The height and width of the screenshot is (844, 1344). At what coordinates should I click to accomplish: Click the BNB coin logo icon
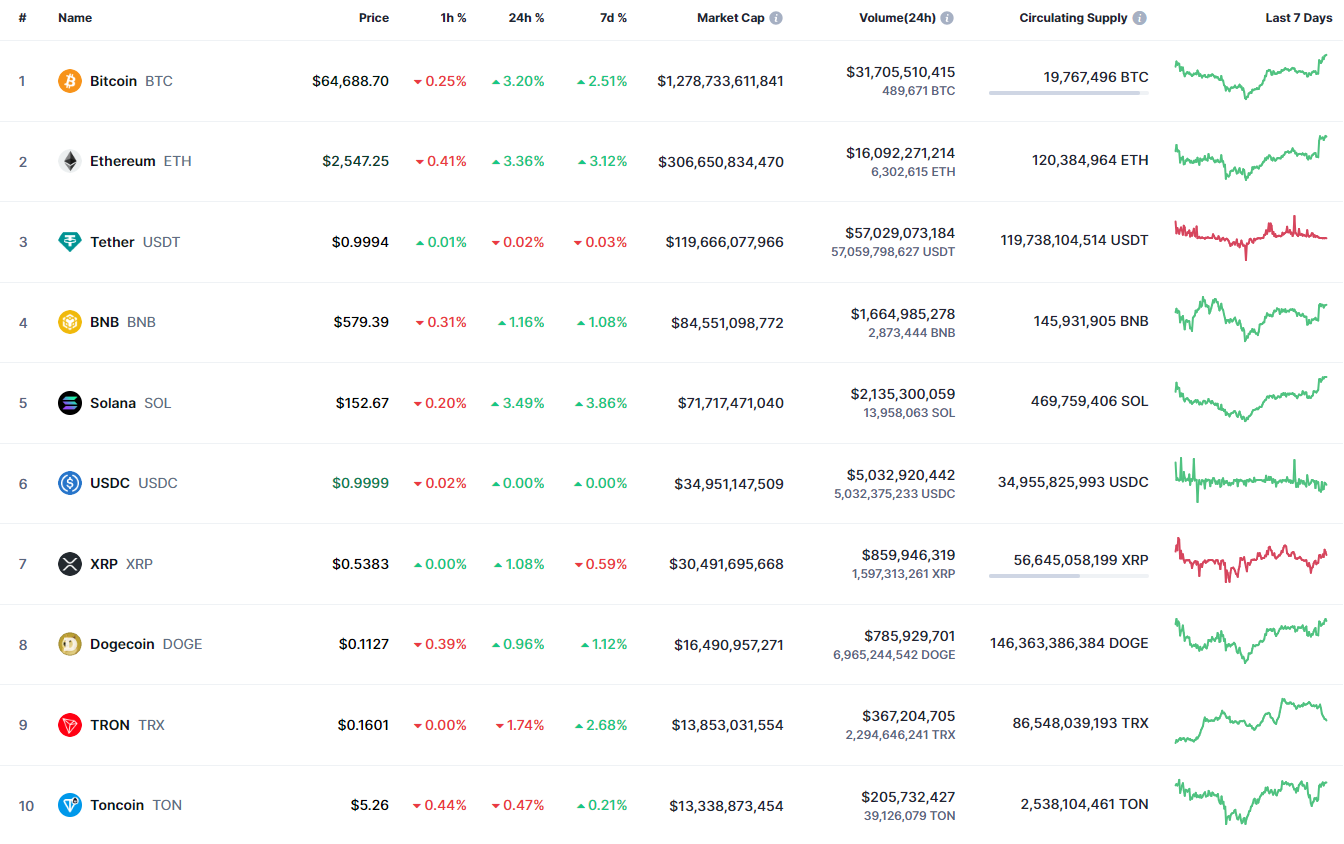70,322
